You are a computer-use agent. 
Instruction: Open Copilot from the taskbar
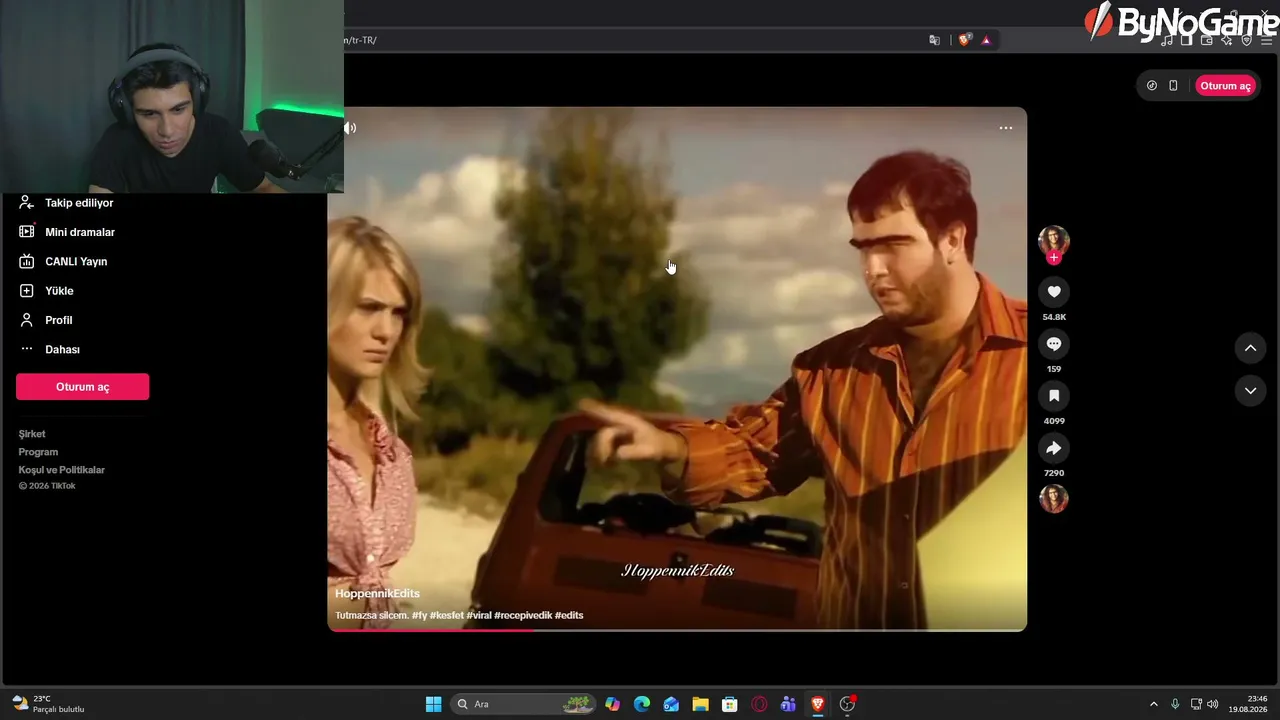tap(613, 704)
